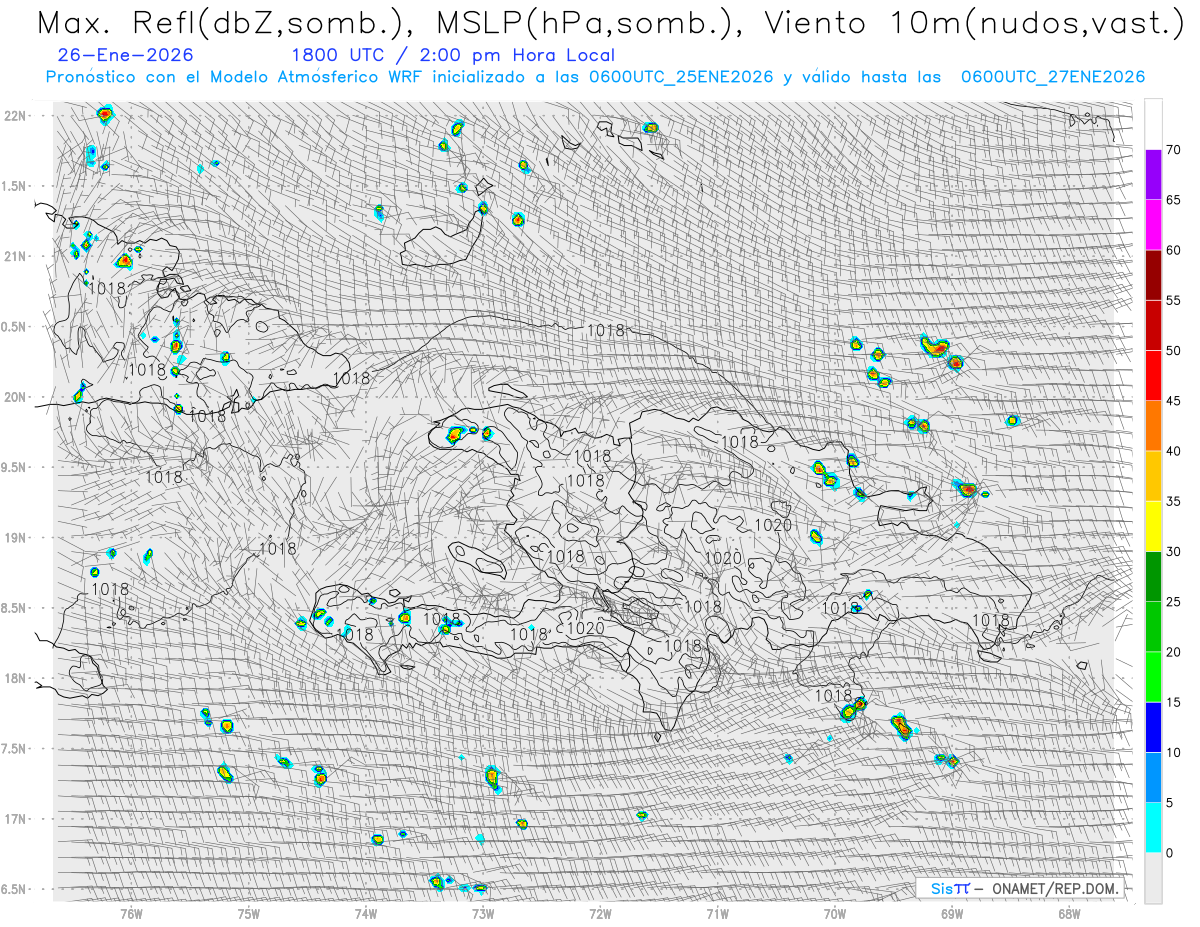The image size is (1200, 927).
Task: Select the '72W' longitude label
Action: pos(600,912)
